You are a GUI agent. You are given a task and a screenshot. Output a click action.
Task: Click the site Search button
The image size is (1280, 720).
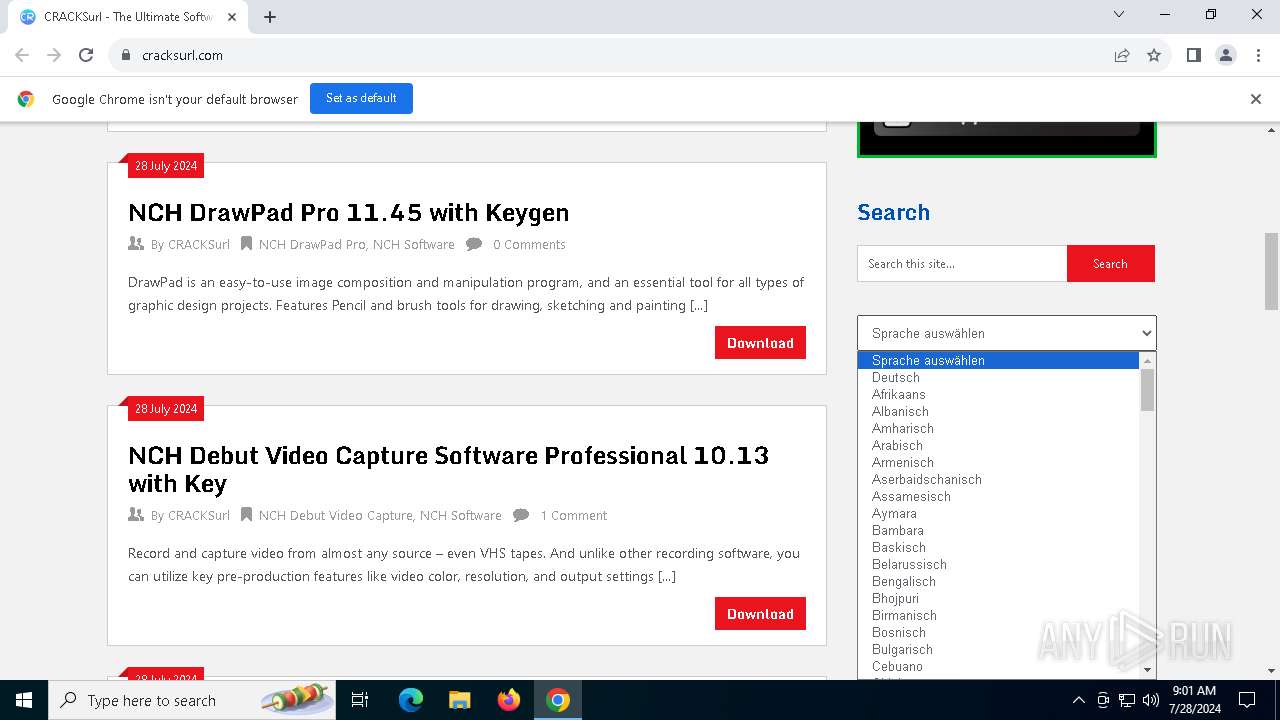[x=1110, y=264]
